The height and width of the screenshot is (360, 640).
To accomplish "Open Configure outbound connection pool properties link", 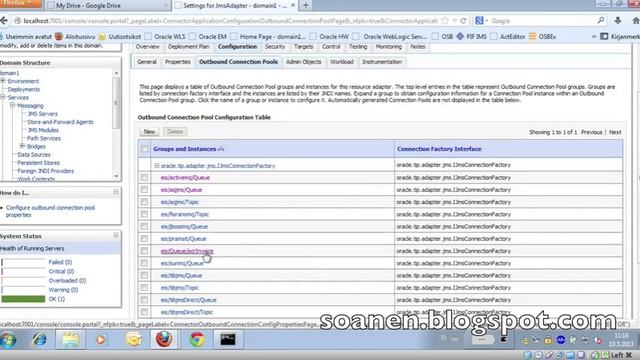I will (x=50, y=211).
